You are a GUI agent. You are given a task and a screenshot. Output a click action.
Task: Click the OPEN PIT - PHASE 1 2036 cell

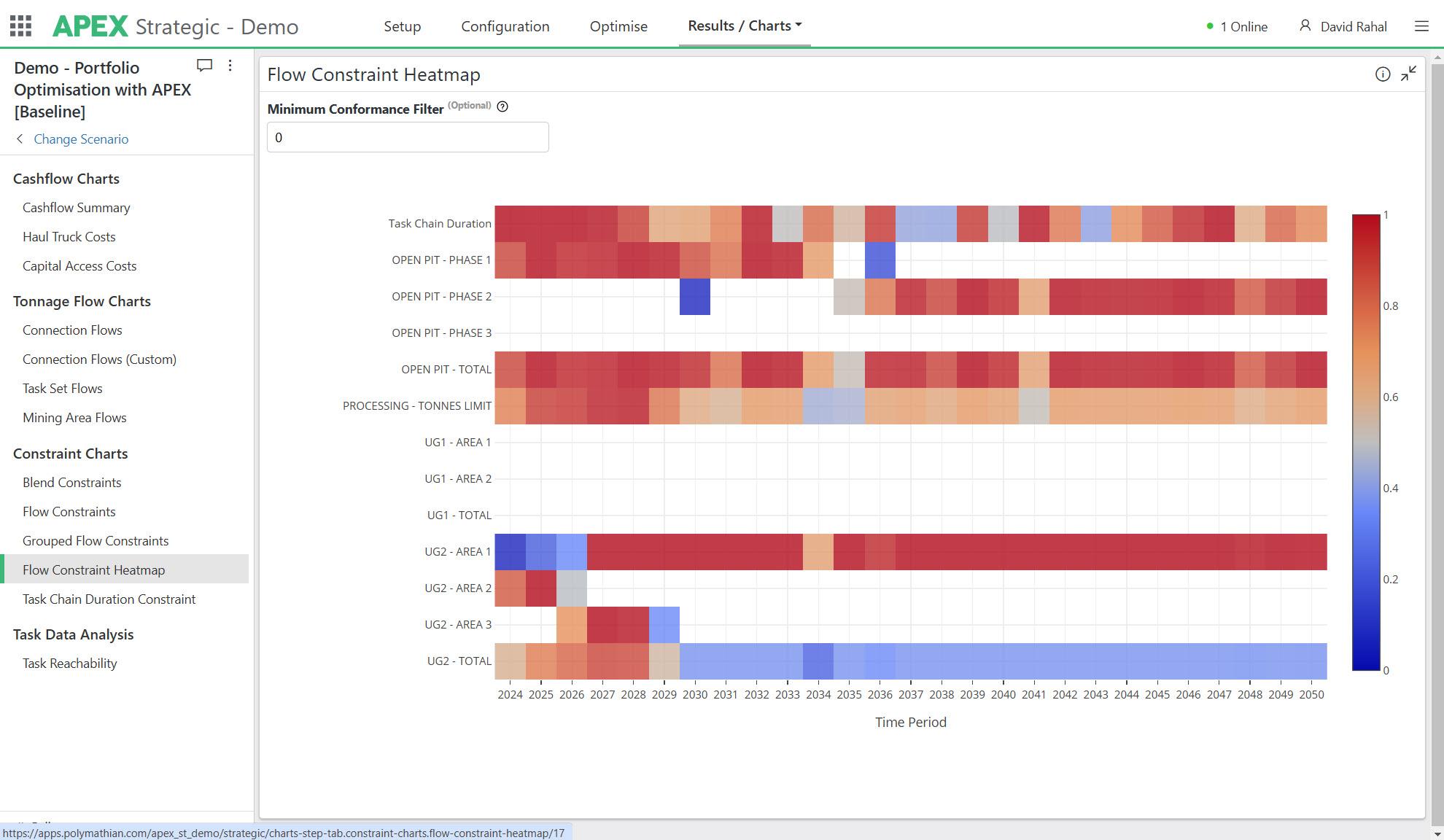pyautogui.click(x=880, y=260)
